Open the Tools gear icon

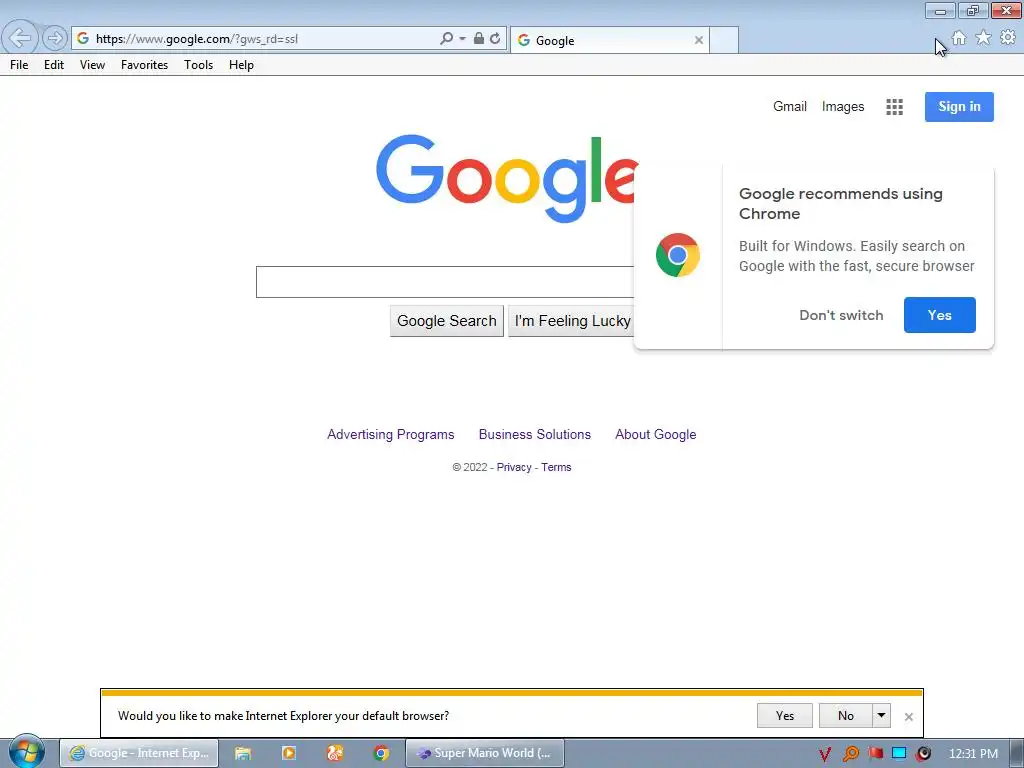click(x=1008, y=38)
